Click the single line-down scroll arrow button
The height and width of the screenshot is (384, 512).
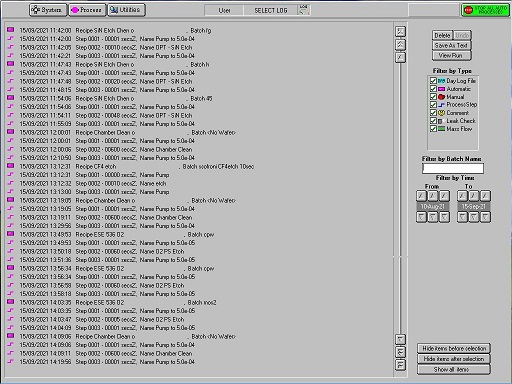coord(400,340)
